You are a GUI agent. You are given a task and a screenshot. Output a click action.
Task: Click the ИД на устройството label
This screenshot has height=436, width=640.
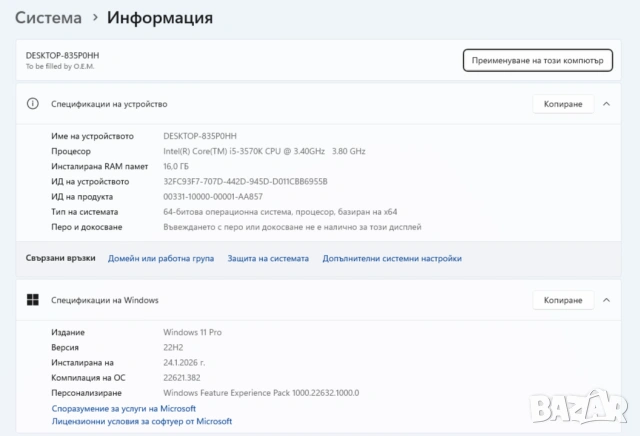coord(90,181)
